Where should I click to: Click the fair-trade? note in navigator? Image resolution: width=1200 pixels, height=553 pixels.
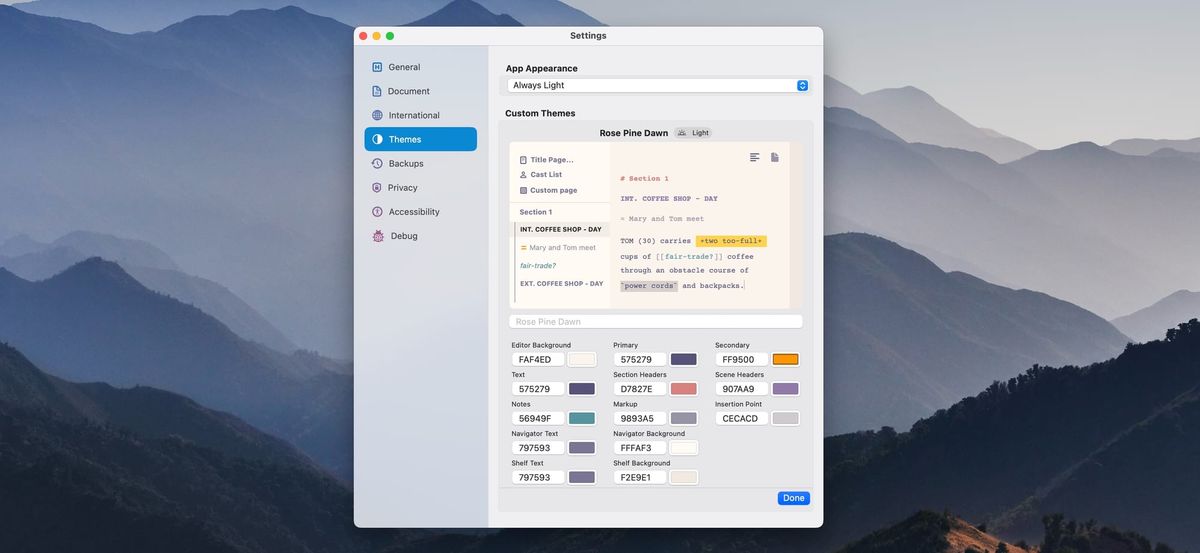point(538,265)
